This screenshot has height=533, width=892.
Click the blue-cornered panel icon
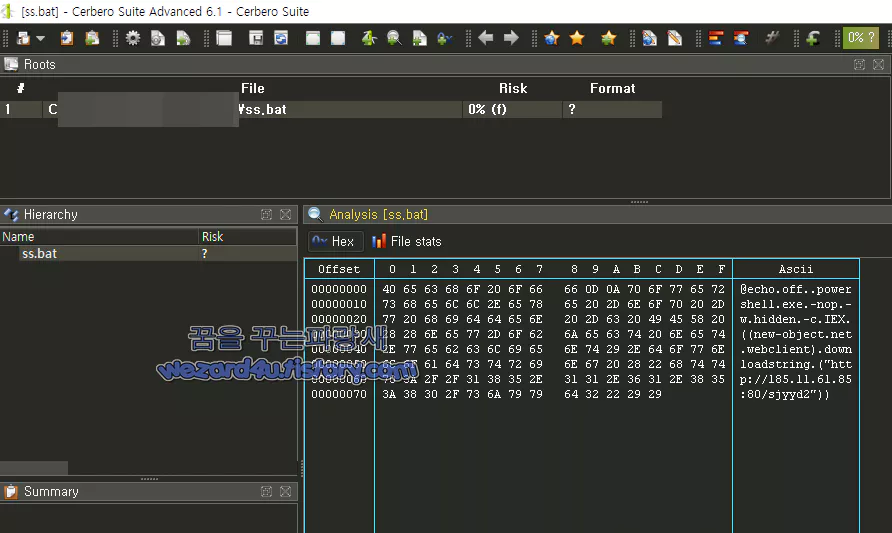338,38
